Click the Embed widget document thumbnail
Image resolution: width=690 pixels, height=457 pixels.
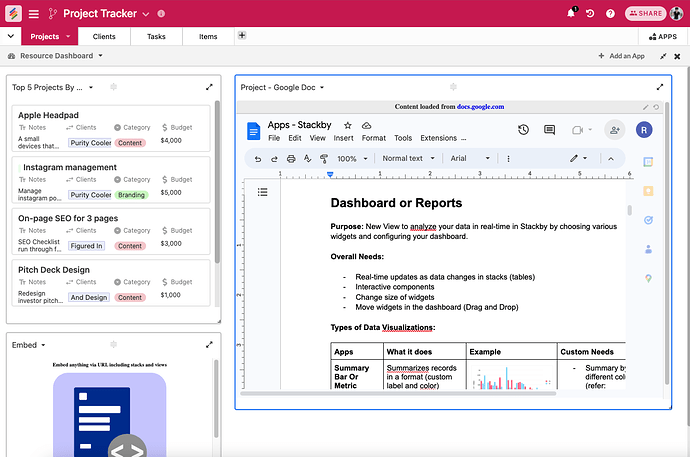pos(110,415)
